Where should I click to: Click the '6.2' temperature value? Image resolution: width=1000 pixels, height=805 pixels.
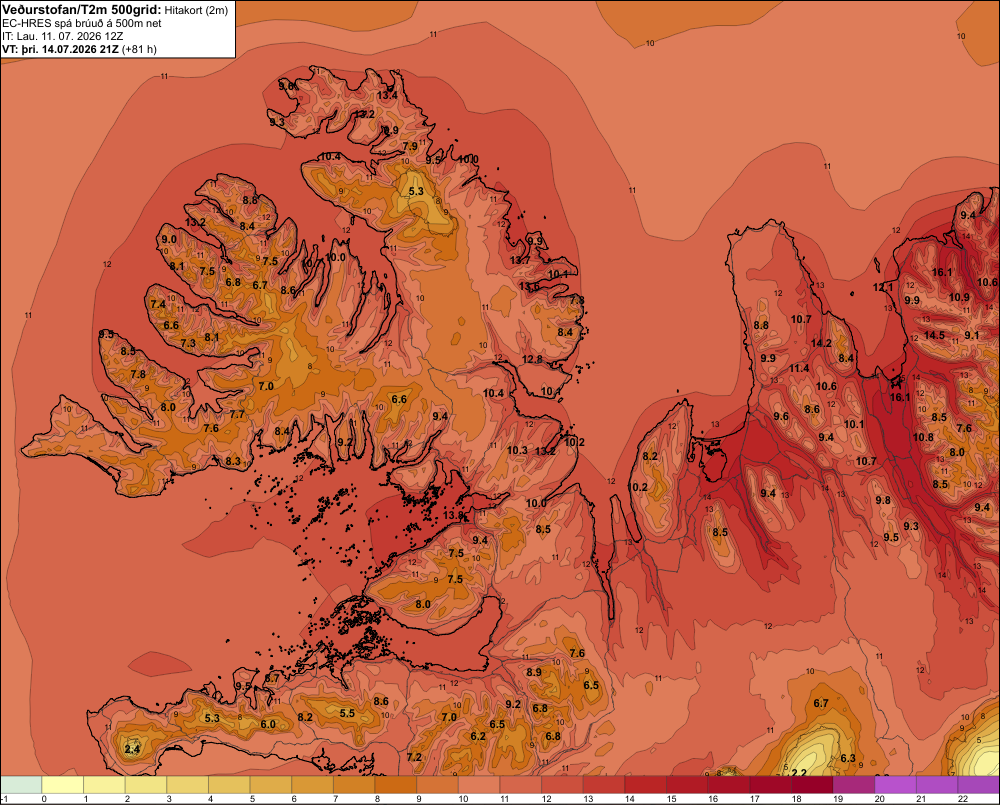coord(478,736)
